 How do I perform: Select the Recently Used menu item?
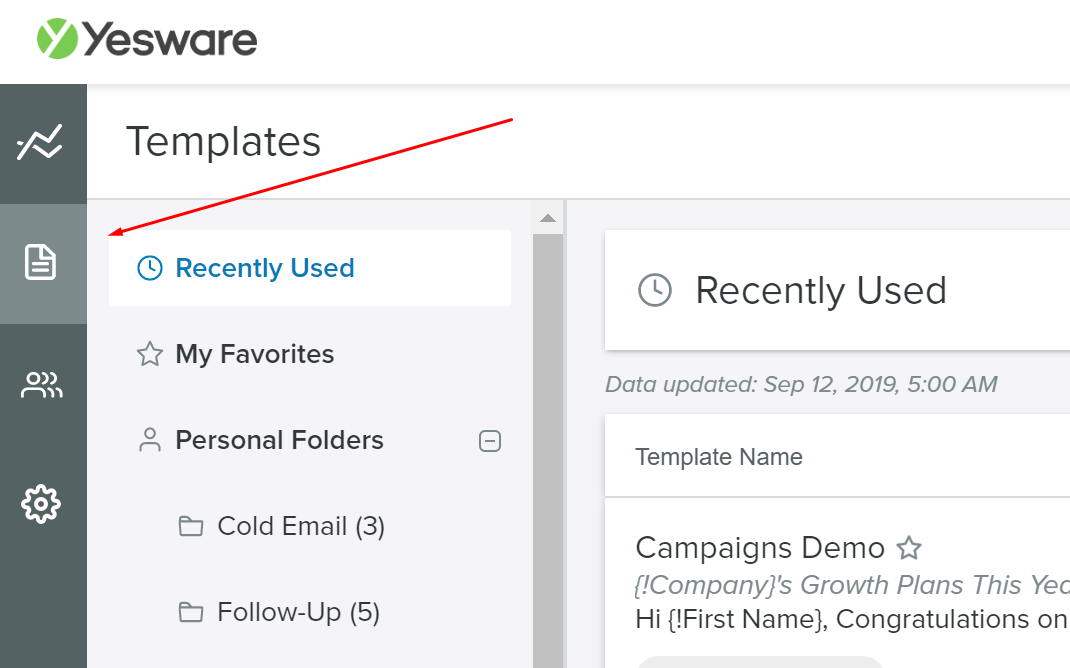(265, 268)
